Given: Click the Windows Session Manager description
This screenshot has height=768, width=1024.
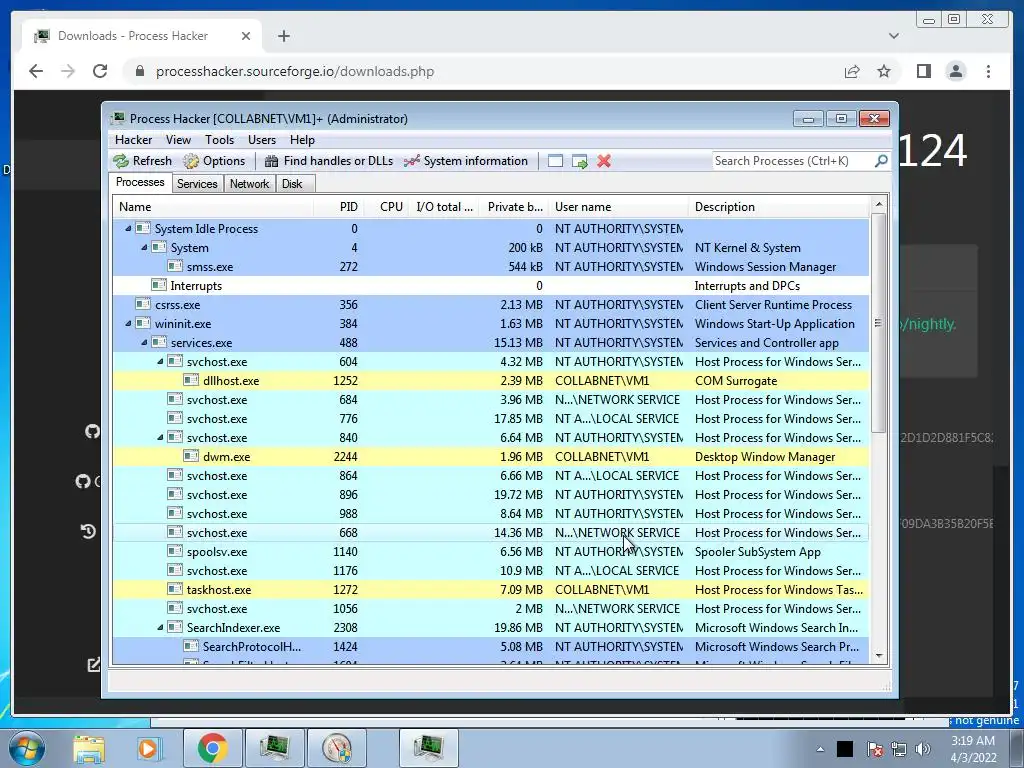Looking at the screenshot, I should point(765,266).
